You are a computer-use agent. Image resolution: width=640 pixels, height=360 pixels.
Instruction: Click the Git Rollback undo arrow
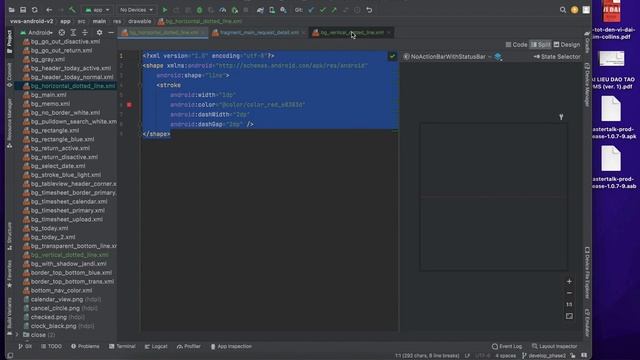(x=369, y=10)
